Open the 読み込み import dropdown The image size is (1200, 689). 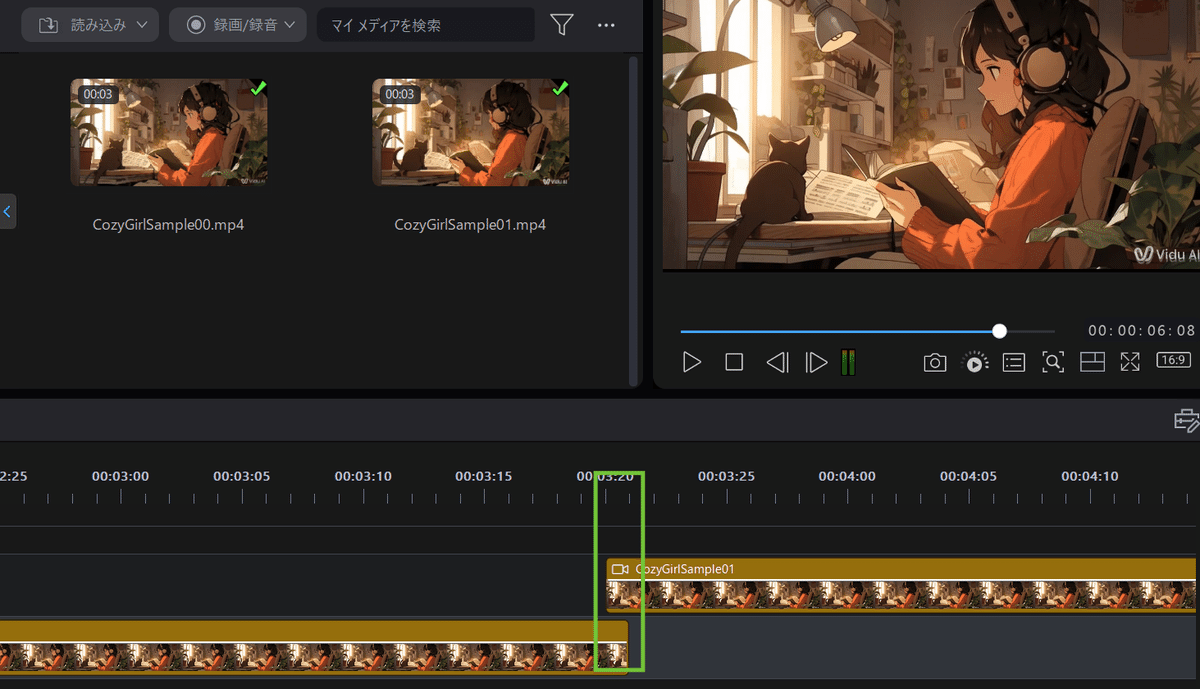click(x=91, y=25)
